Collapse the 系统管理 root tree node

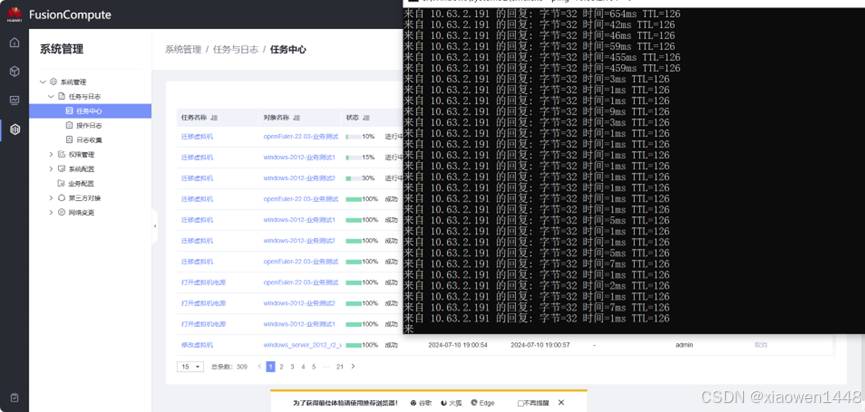click(x=43, y=82)
